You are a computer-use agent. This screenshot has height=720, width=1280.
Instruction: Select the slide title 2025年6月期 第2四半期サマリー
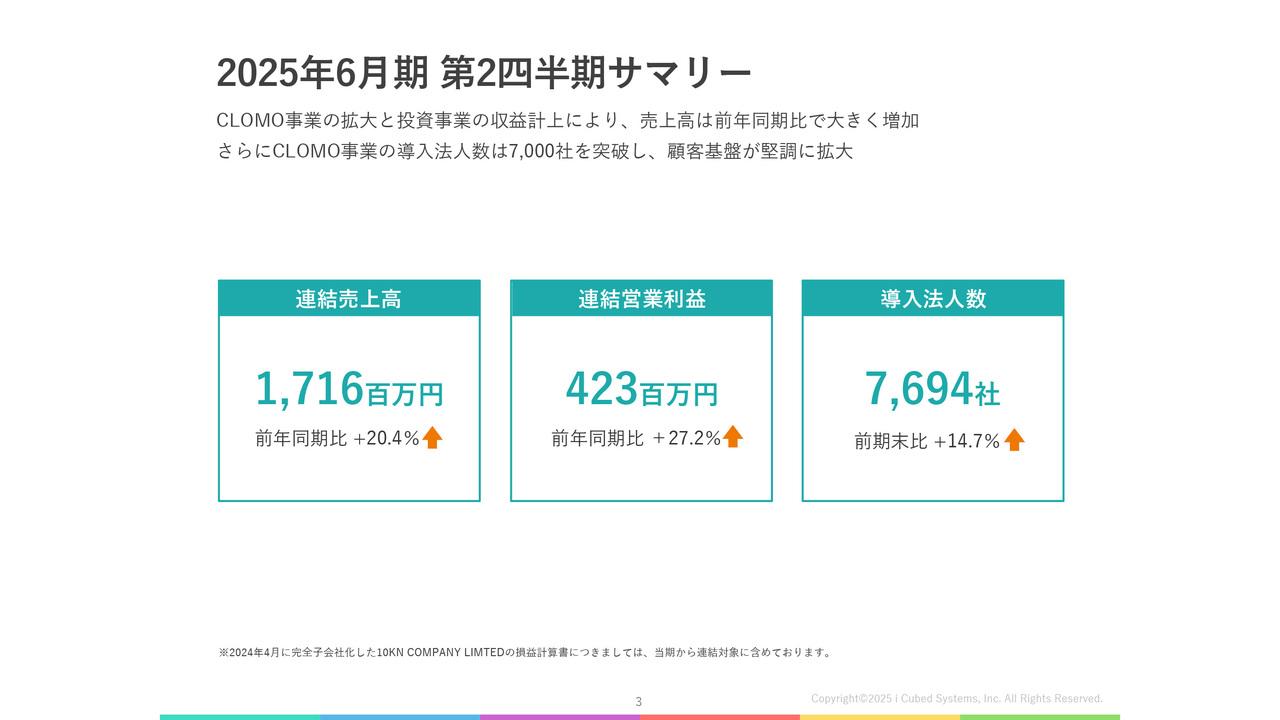click(x=484, y=73)
